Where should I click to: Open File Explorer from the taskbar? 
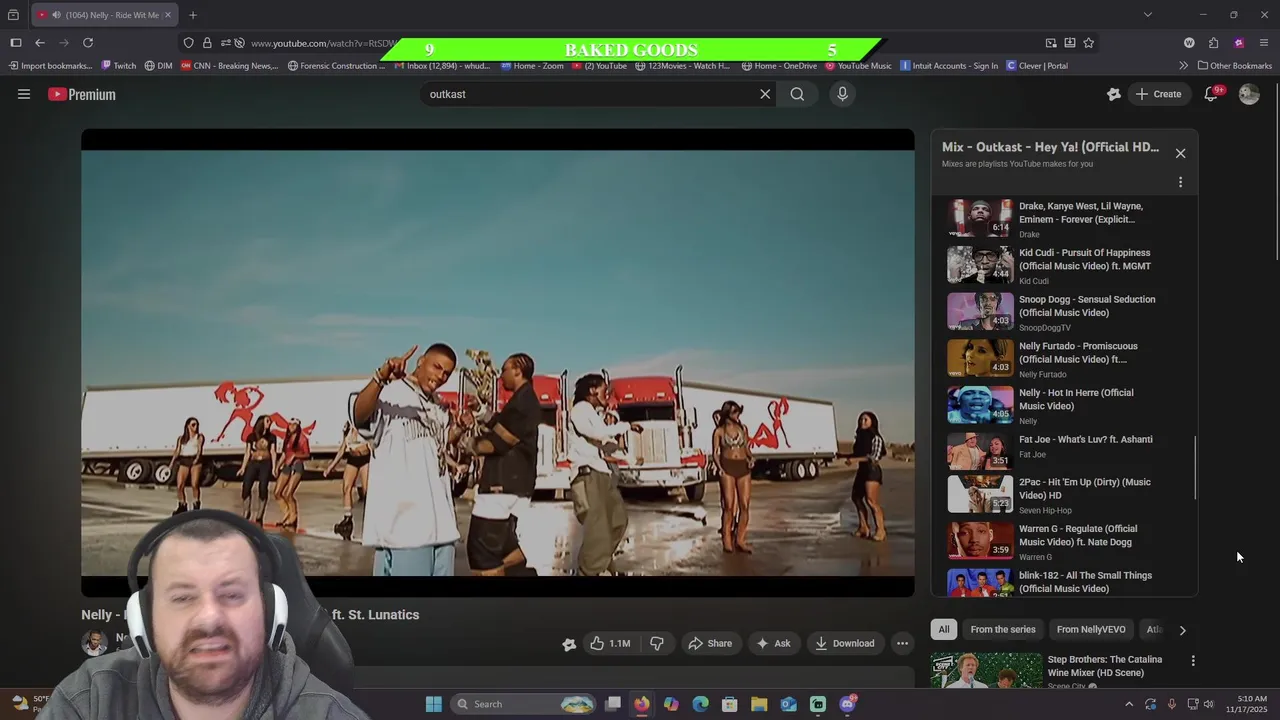(x=759, y=704)
